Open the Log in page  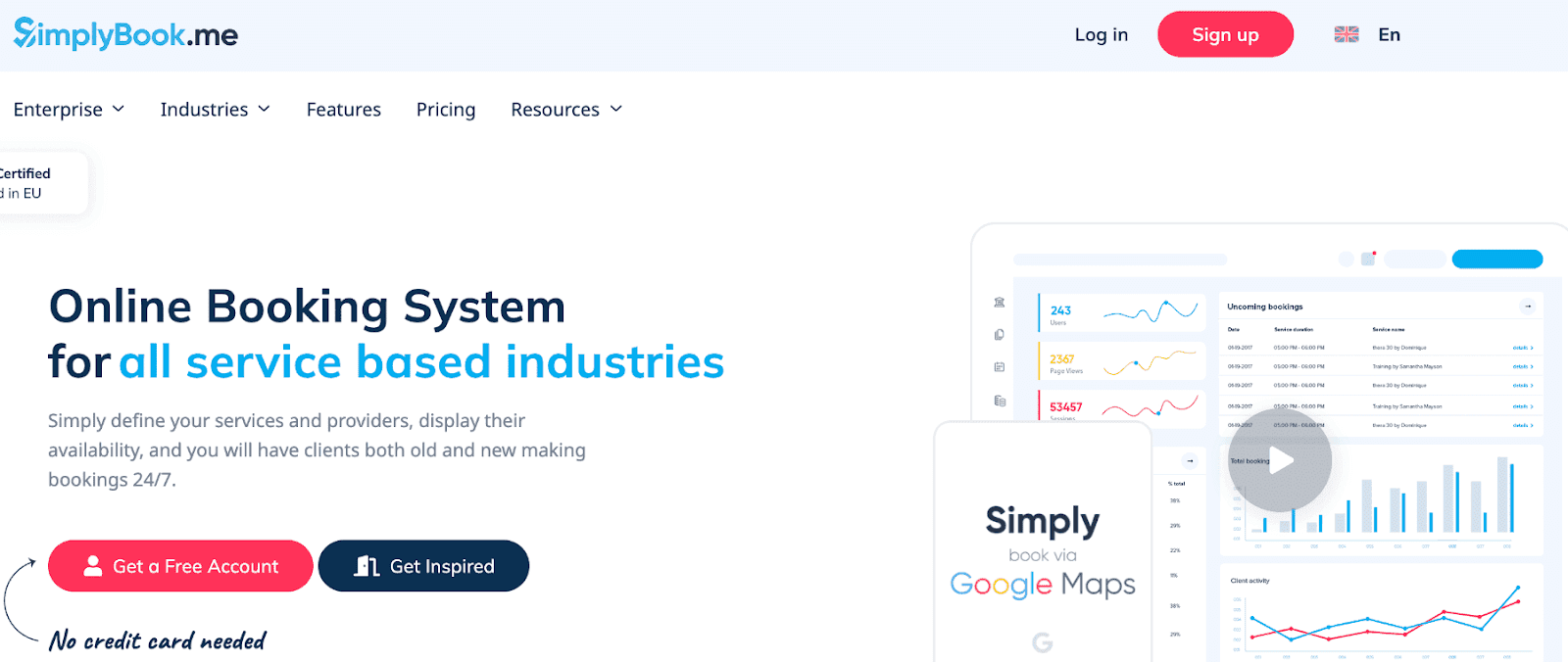(1101, 34)
